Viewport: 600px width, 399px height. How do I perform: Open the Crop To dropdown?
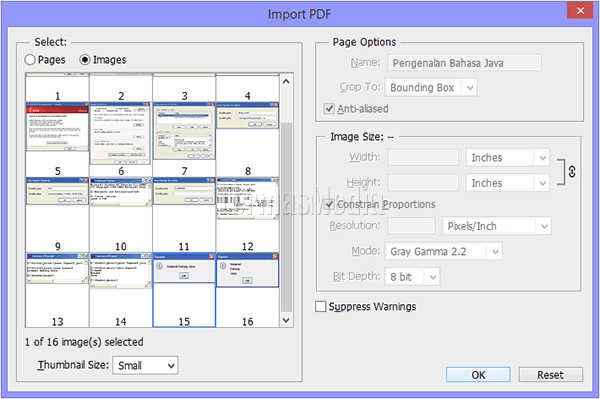tap(431, 88)
